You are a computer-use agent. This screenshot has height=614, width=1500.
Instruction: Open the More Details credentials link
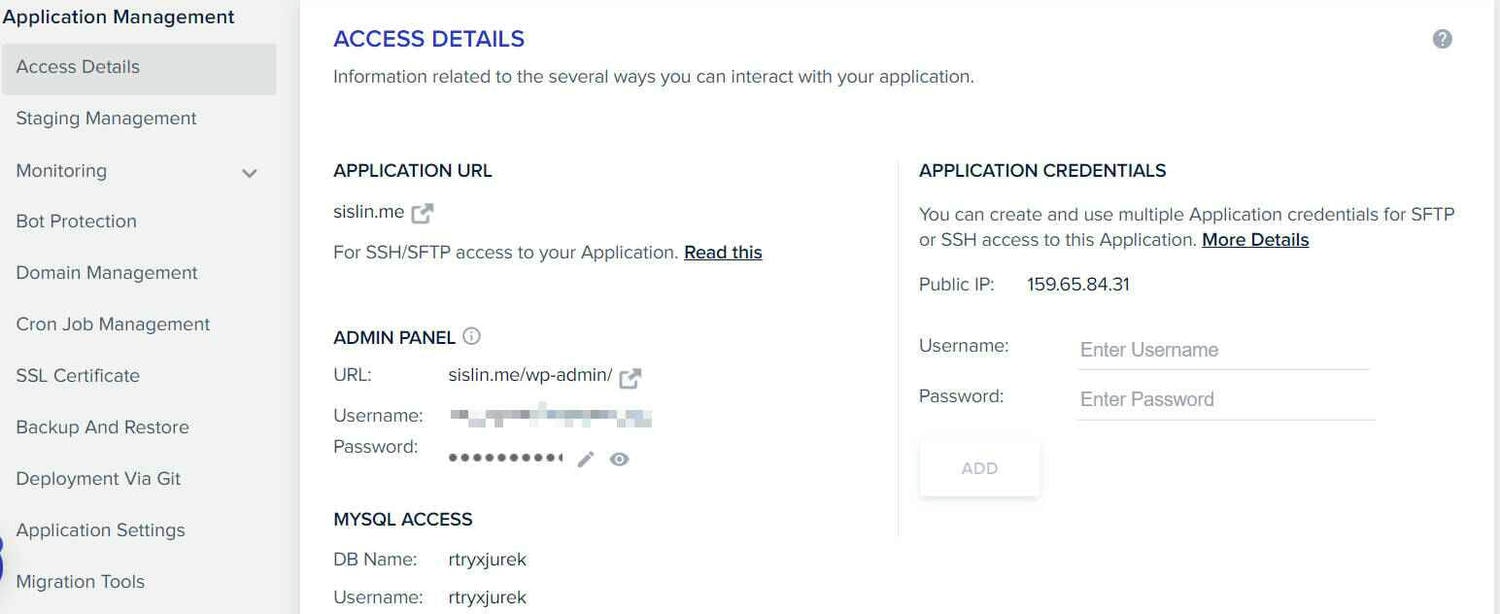(1255, 240)
